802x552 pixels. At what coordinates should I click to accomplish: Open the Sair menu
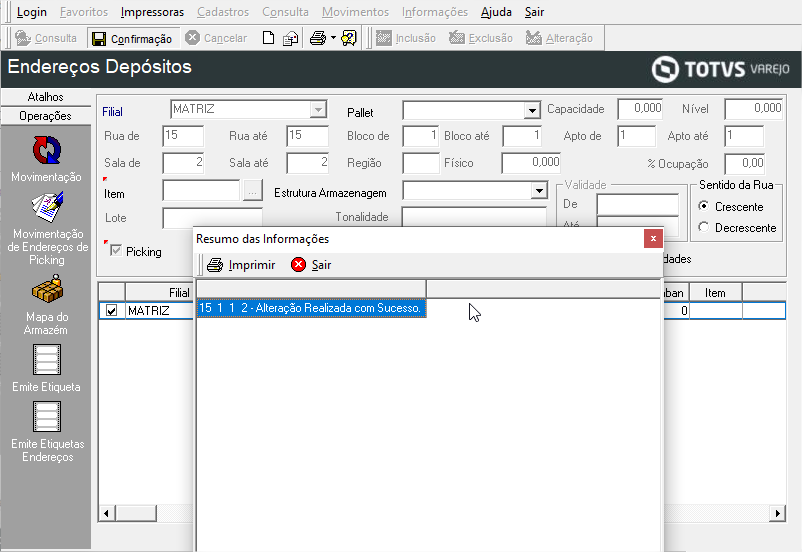tap(534, 12)
